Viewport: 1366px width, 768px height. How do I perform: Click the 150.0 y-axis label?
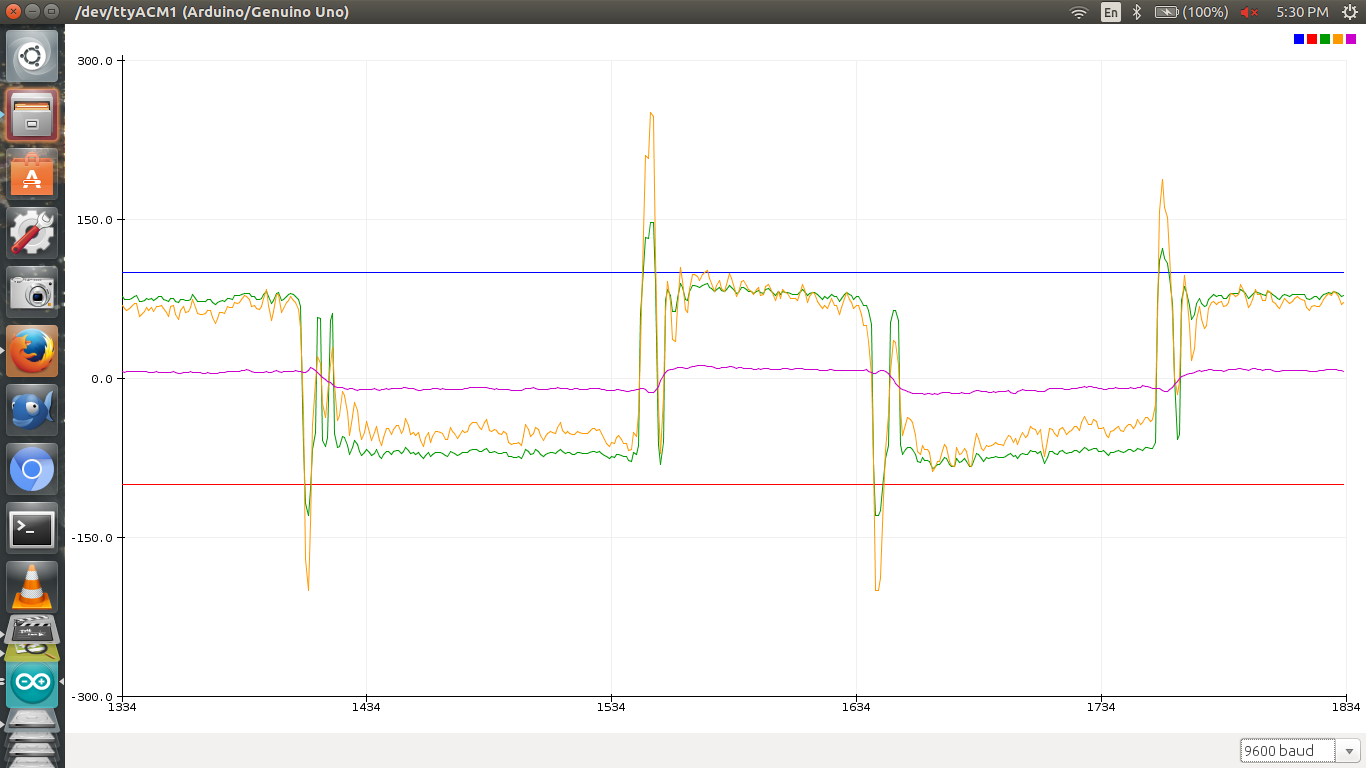click(96, 220)
